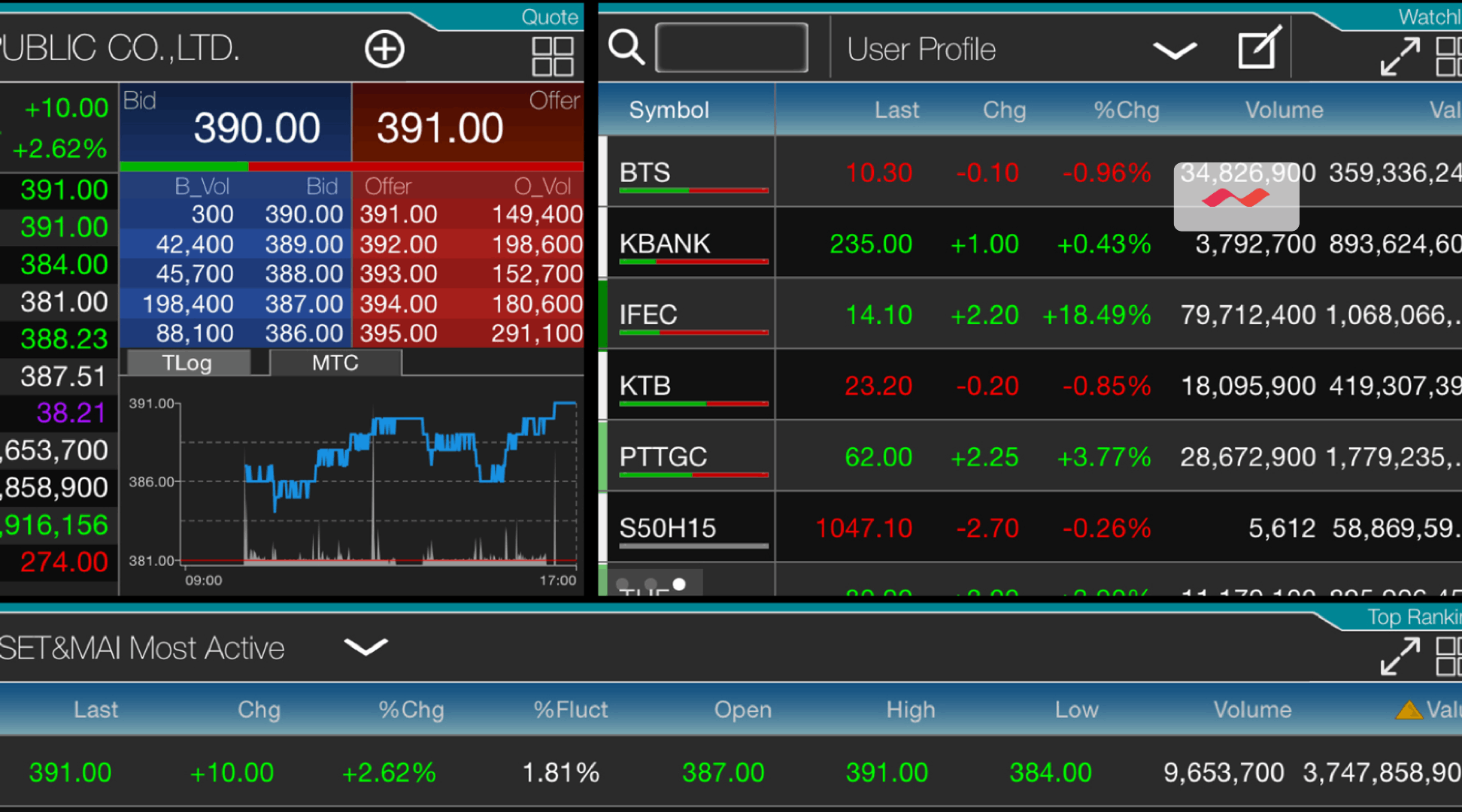The image size is (1462, 812).
Task: Click the 9,653,700 volume in ranking row
Action: coord(1224,772)
